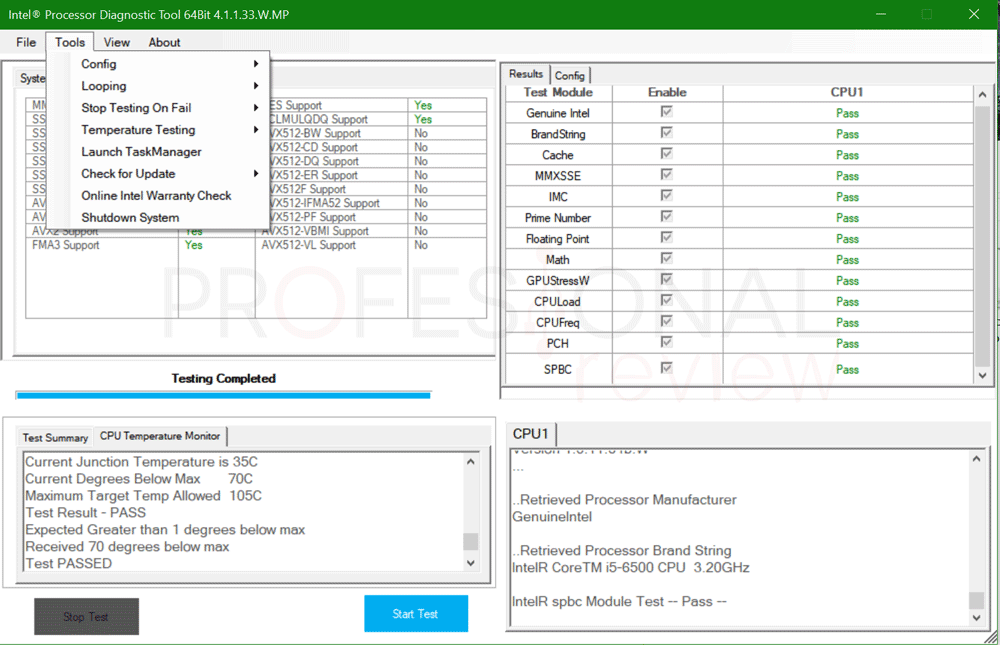
Task: Open Config submenu in Tools menu
Action: [x=100, y=64]
